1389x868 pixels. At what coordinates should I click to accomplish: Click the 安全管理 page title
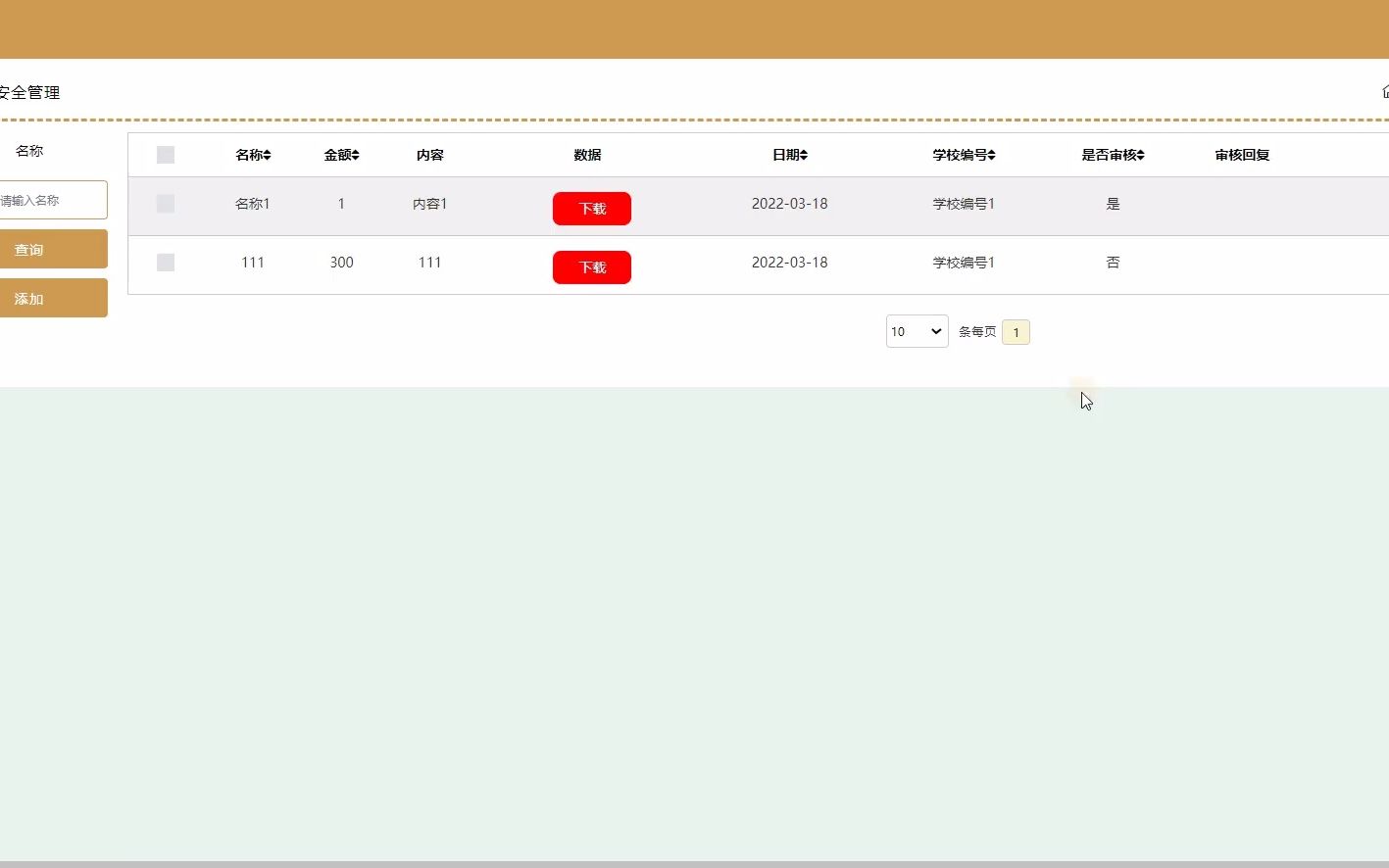[28, 92]
